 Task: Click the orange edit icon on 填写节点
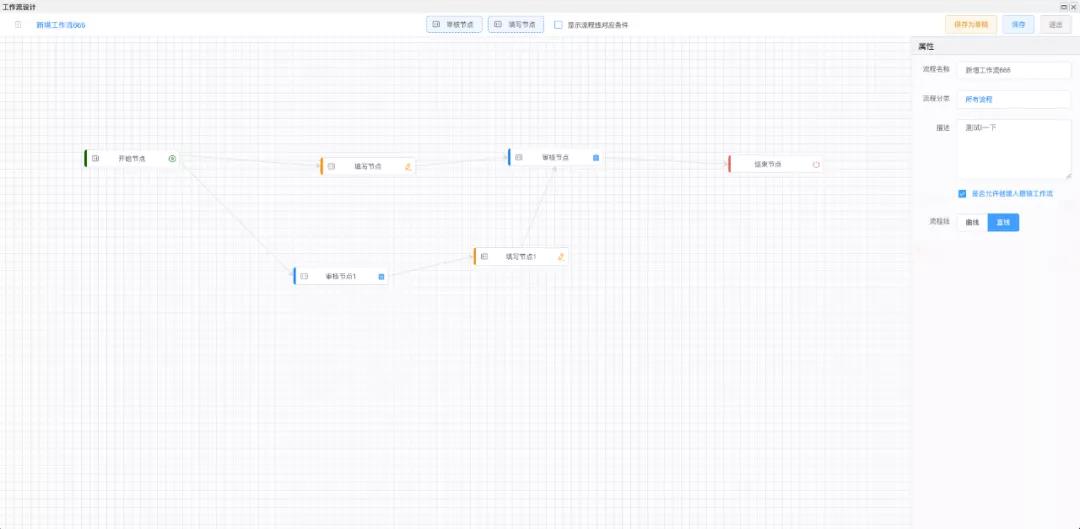pos(408,166)
